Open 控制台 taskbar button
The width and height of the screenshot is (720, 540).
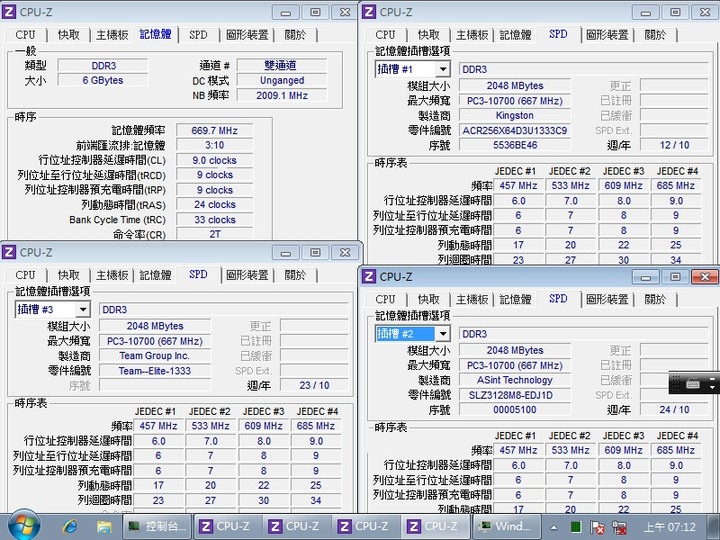point(158,526)
